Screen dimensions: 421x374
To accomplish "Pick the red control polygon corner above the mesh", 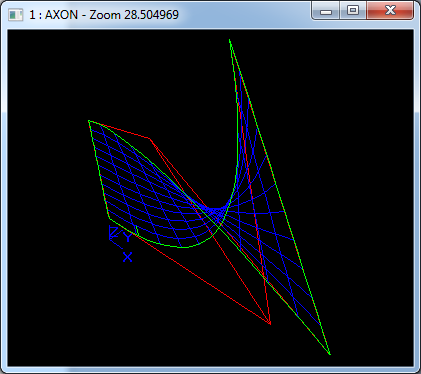I will coord(149,138).
